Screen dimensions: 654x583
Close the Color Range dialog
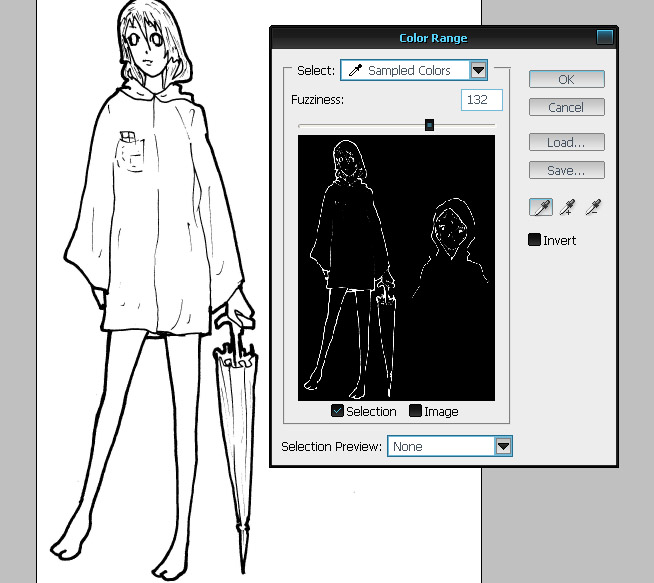(x=604, y=38)
